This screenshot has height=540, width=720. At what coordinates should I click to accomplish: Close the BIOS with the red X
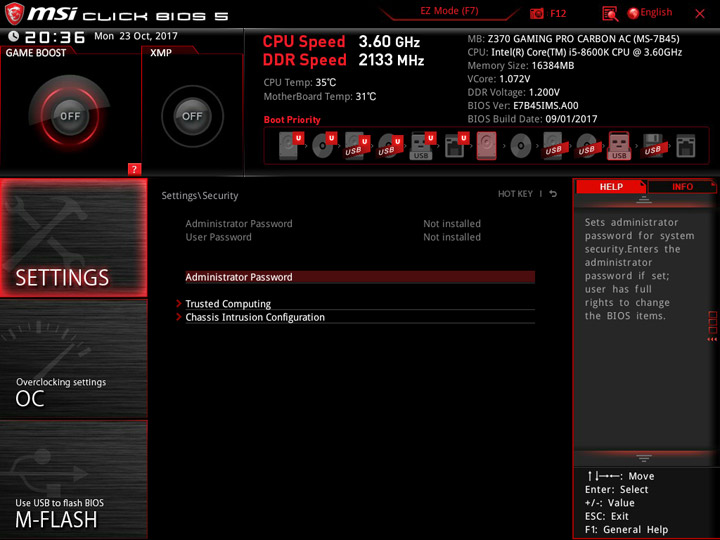click(x=700, y=14)
